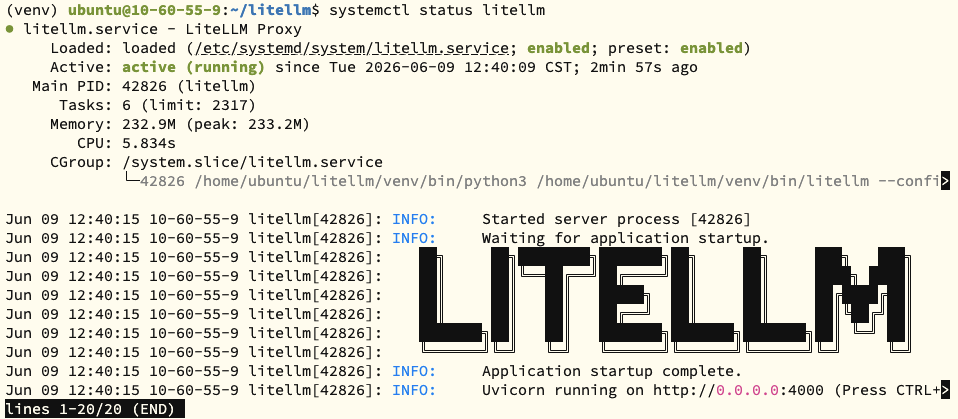
Task: Click the green status dot before litellm.service
Action: 9,29
